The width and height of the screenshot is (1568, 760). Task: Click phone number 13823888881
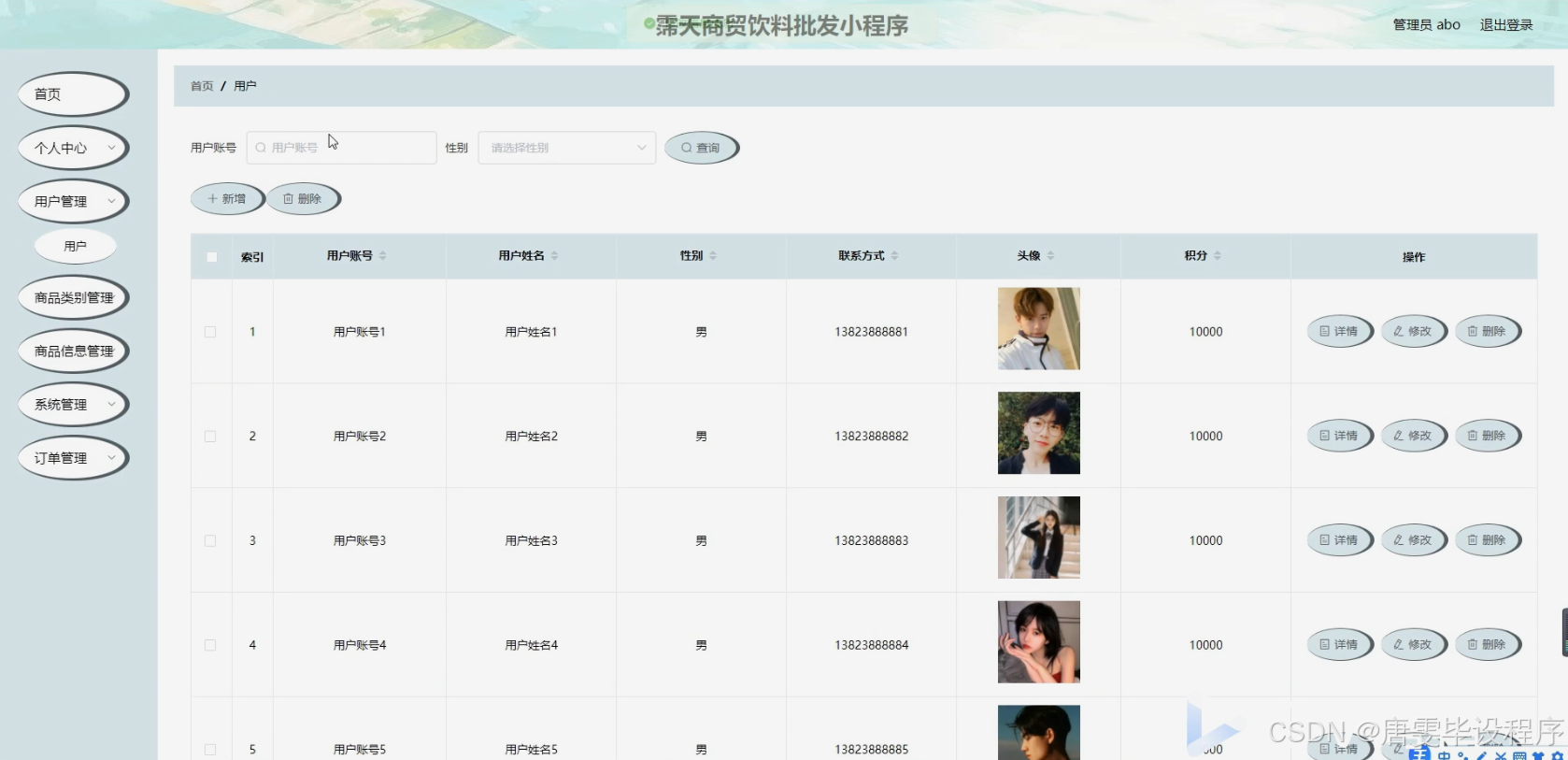coord(871,332)
